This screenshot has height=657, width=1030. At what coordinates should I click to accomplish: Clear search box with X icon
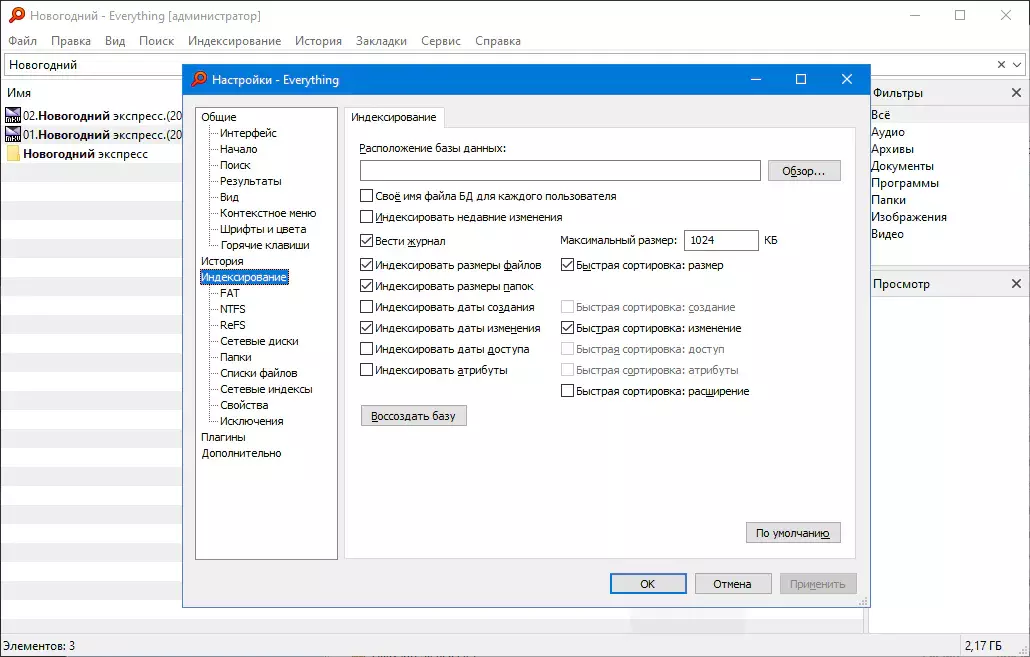[x=1001, y=64]
